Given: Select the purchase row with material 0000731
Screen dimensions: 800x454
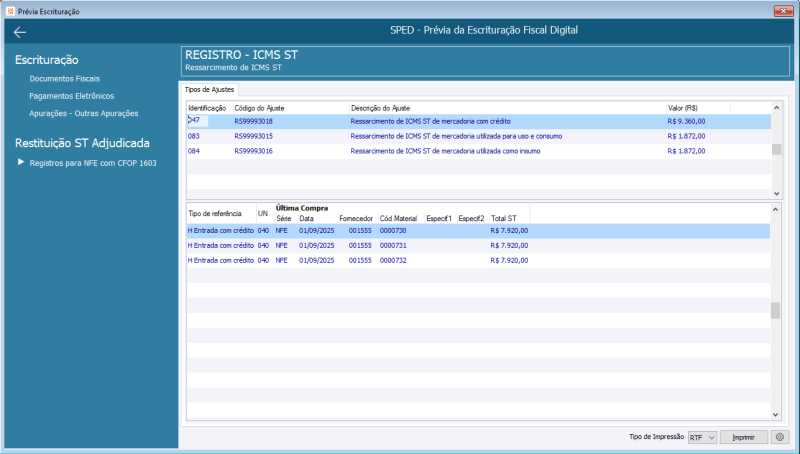Looking at the screenshot, I should [x=478, y=245].
